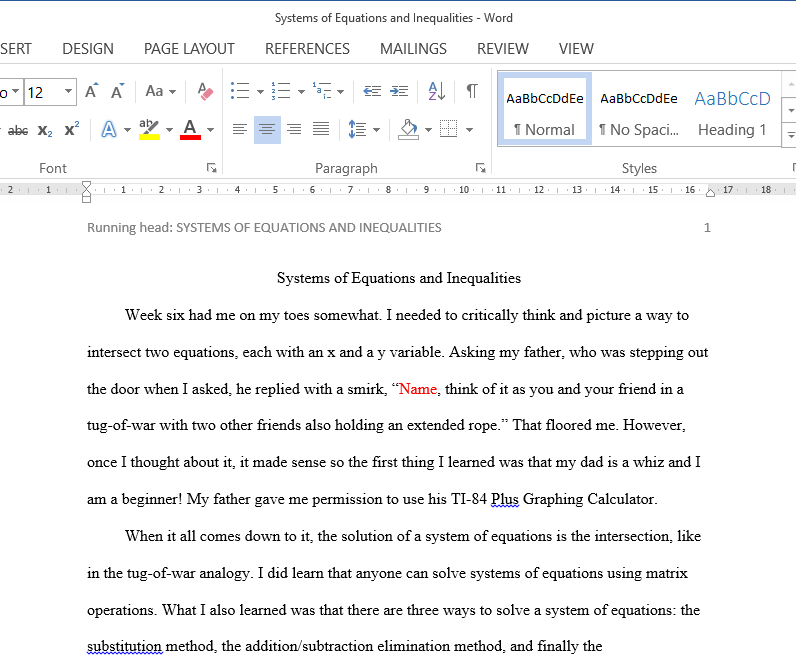The width and height of the screenshot is (796, 664).
Task: Open the font size dropdown
Action: coord(68,91)
